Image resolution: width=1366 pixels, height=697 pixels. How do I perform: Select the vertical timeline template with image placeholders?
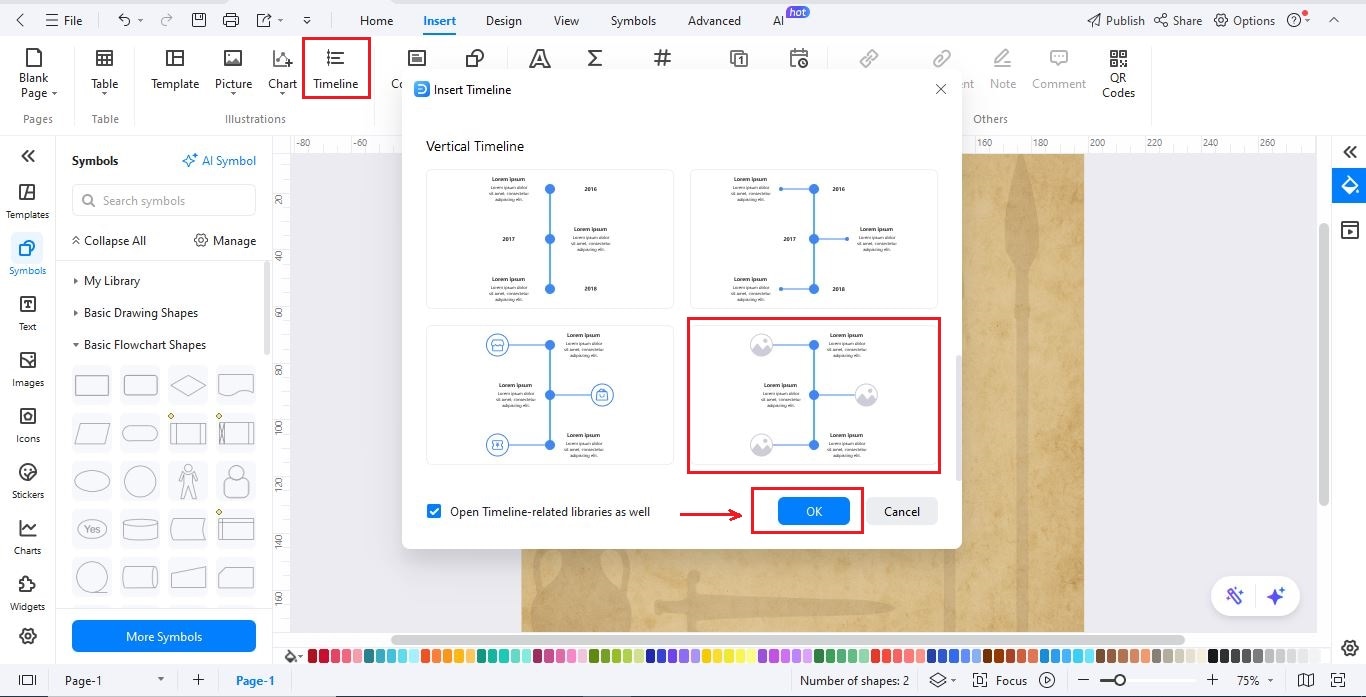(814, 395)
